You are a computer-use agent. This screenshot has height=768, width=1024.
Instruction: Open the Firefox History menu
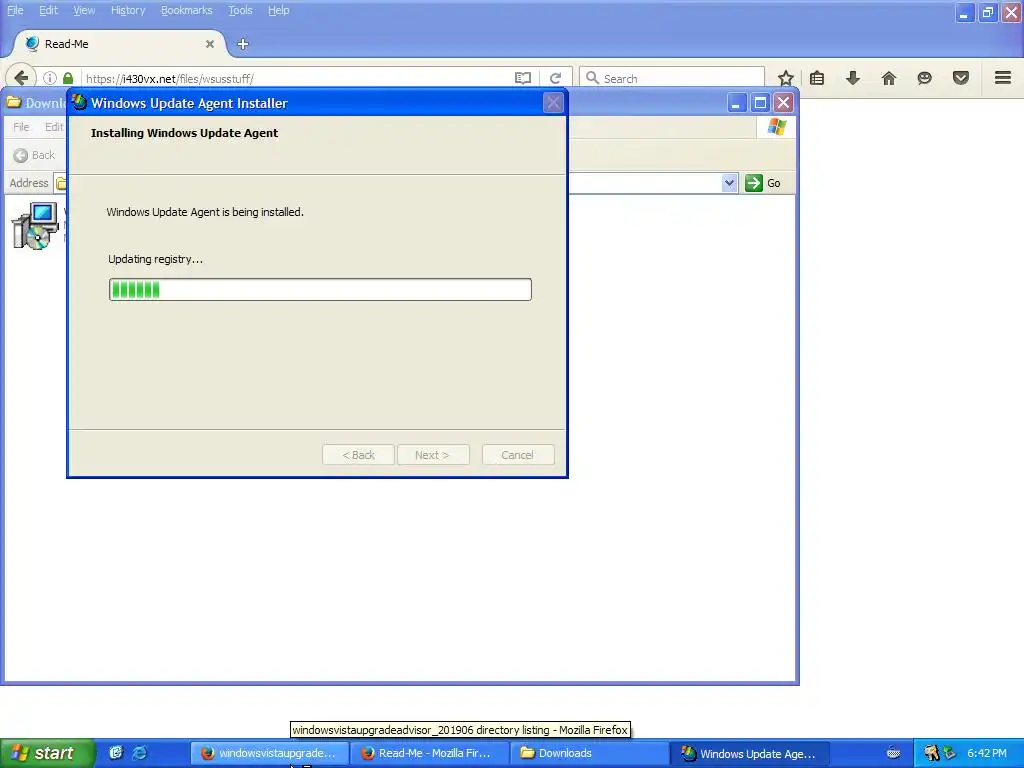coord(127,10)
